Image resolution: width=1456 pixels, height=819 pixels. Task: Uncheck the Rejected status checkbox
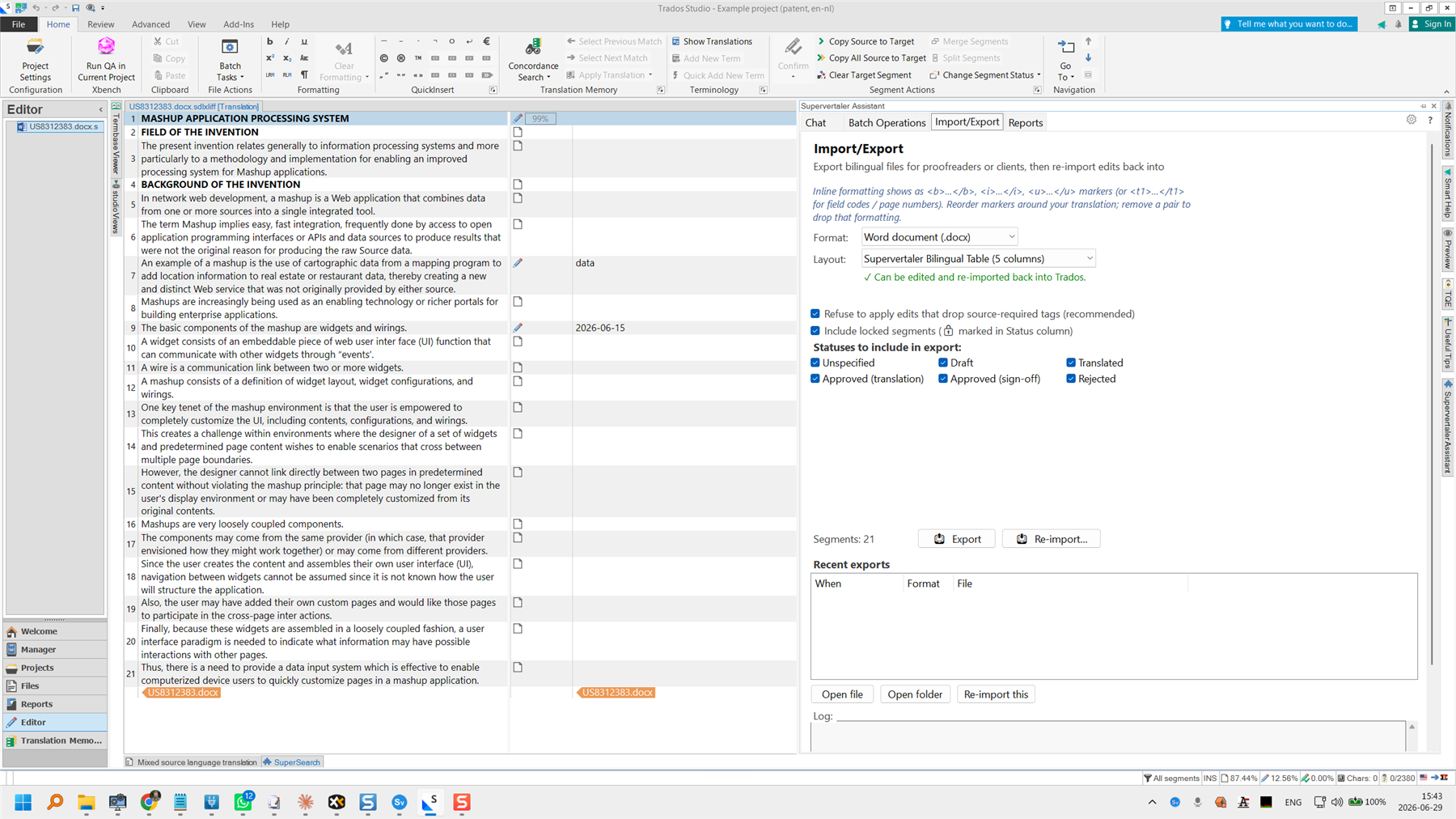[1071, 379]
